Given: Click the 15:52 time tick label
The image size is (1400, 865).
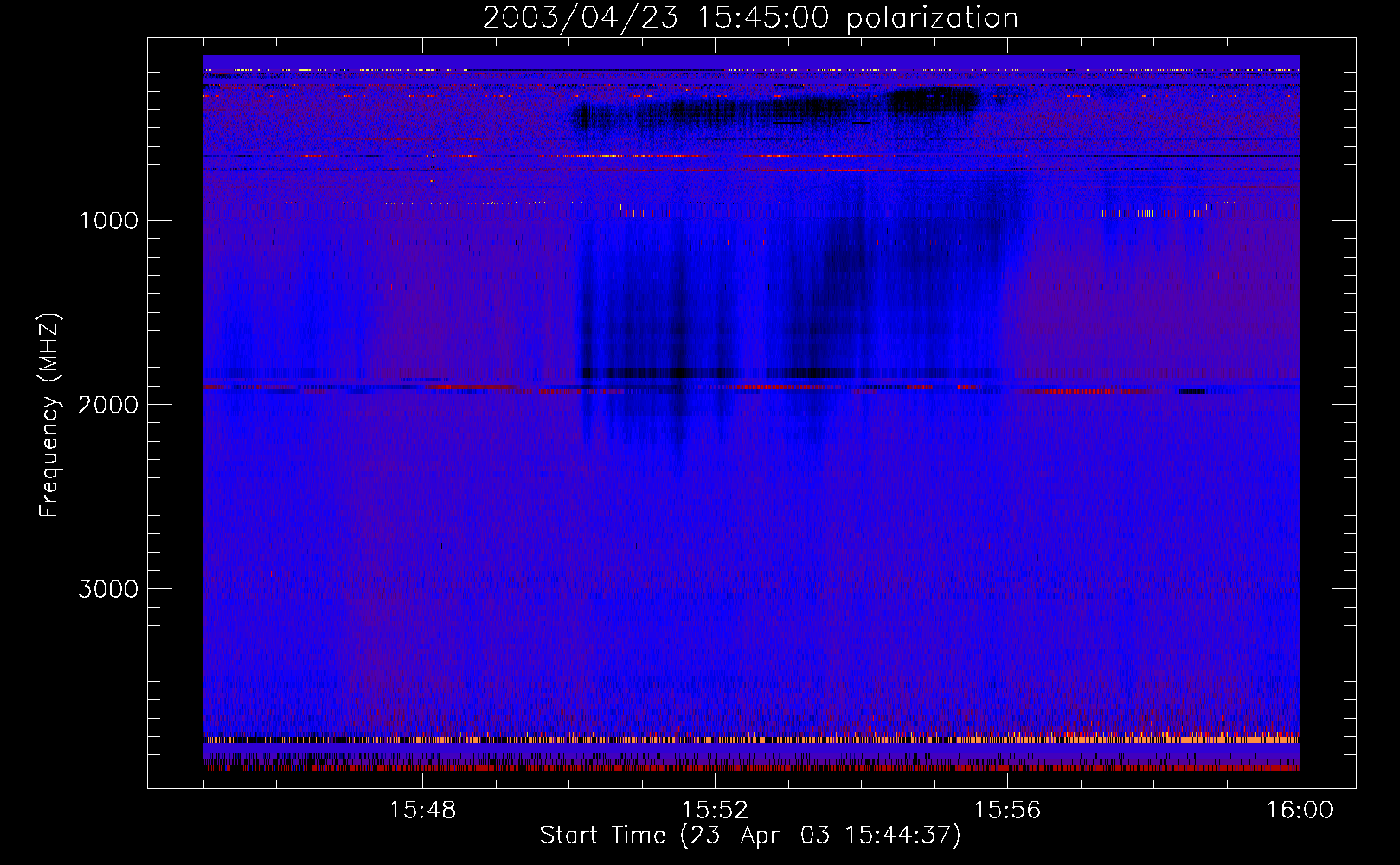Looking at the screenshot, I should [715, 811].
